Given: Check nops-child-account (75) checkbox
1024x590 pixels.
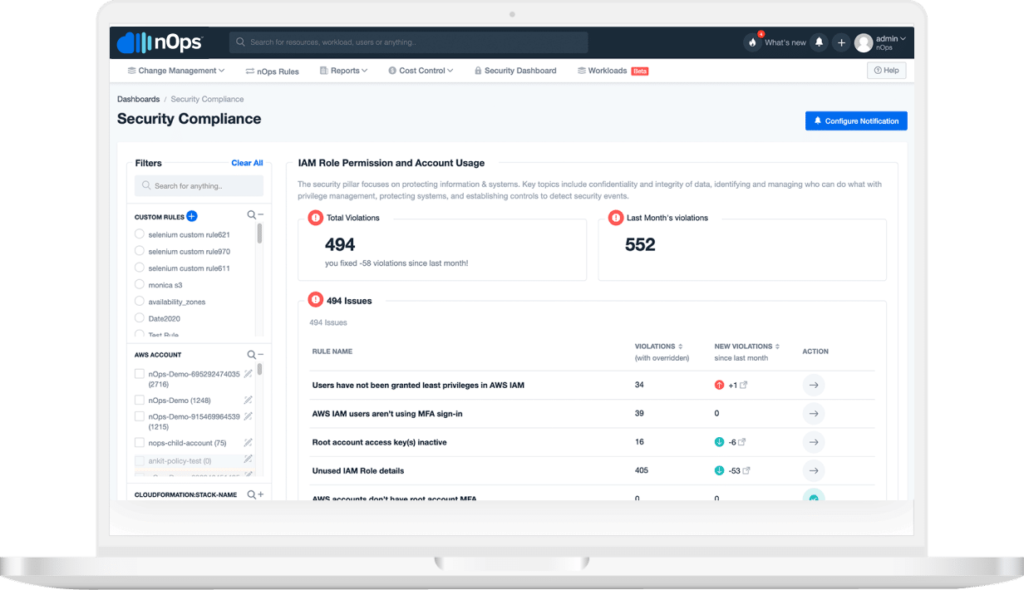Looking at the screenshot, I should 139,442.
